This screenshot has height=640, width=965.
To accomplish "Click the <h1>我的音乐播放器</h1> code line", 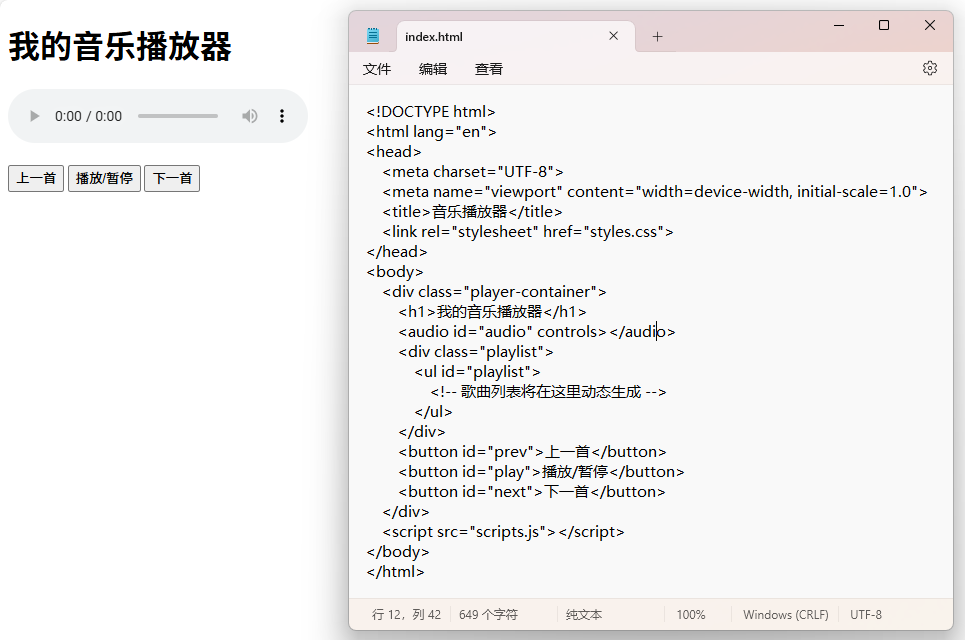I will pyautogui.click(x=492, y=312).
